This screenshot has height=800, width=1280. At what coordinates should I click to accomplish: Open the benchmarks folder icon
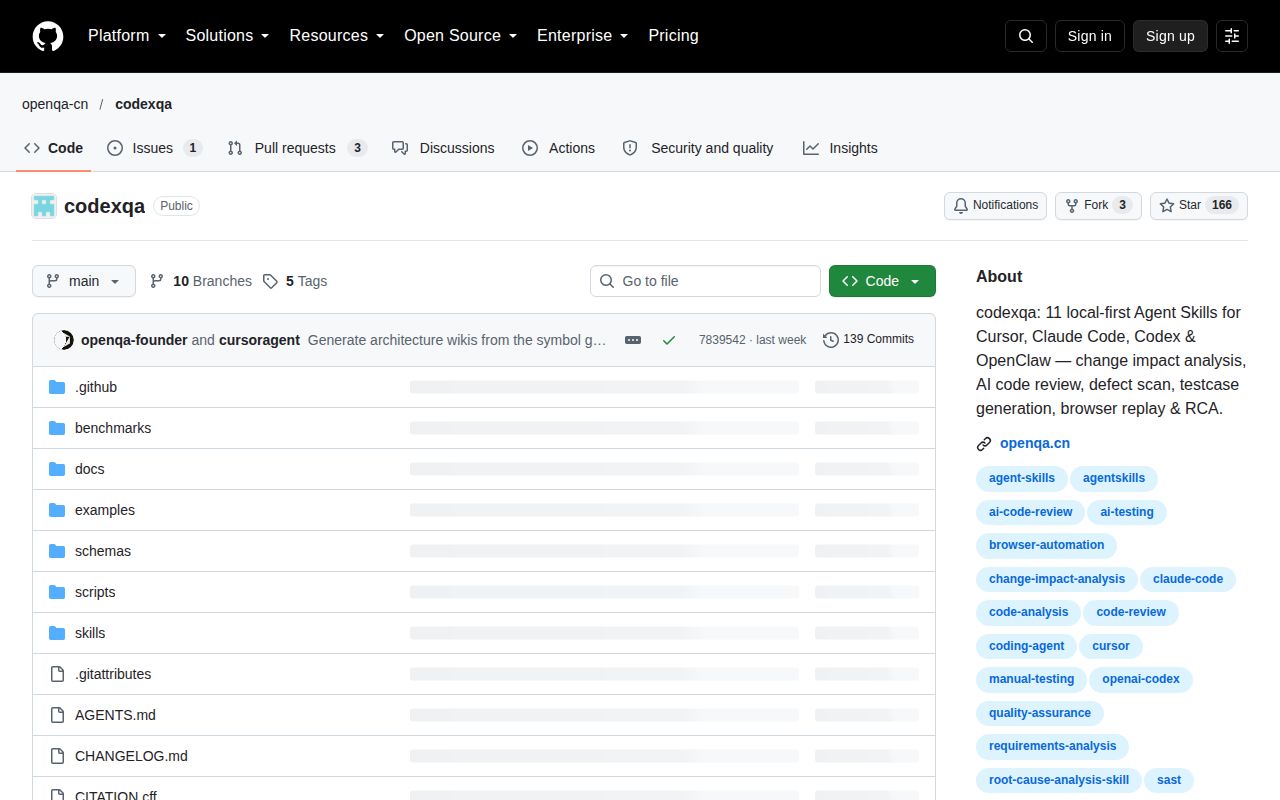57,428
